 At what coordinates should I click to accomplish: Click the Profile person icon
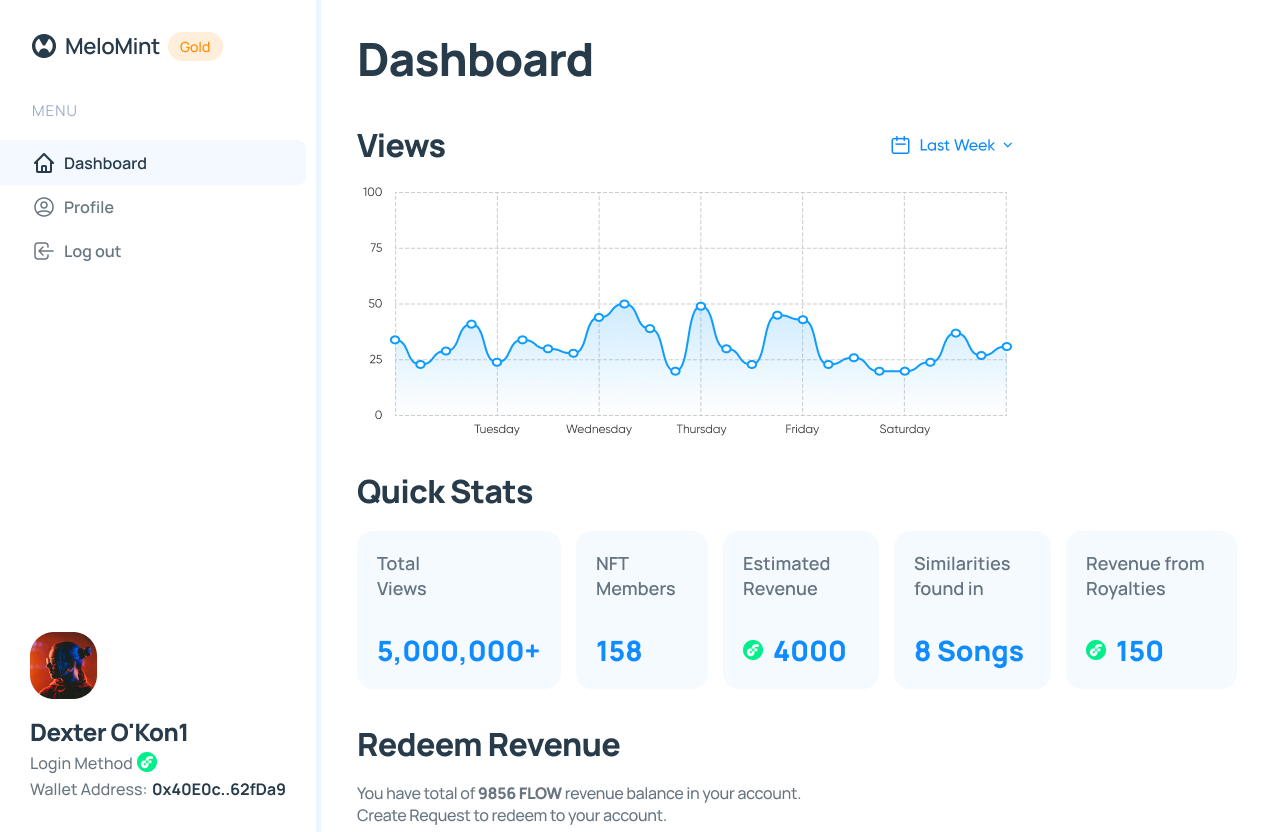[43, 207]
